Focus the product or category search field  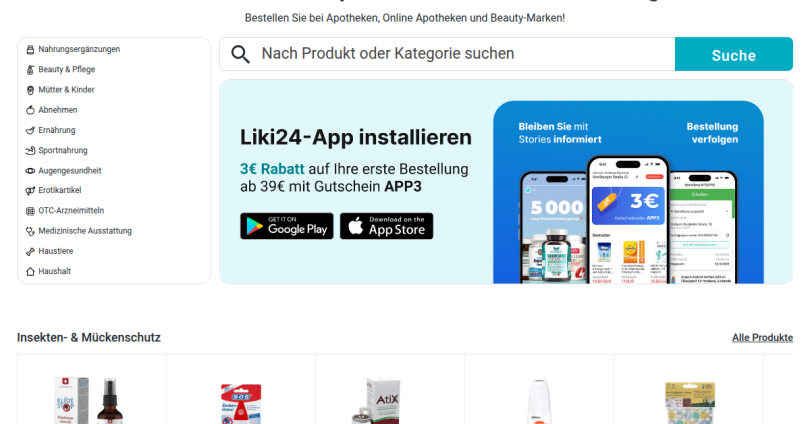pyautogui.click(x=447, y=54)
